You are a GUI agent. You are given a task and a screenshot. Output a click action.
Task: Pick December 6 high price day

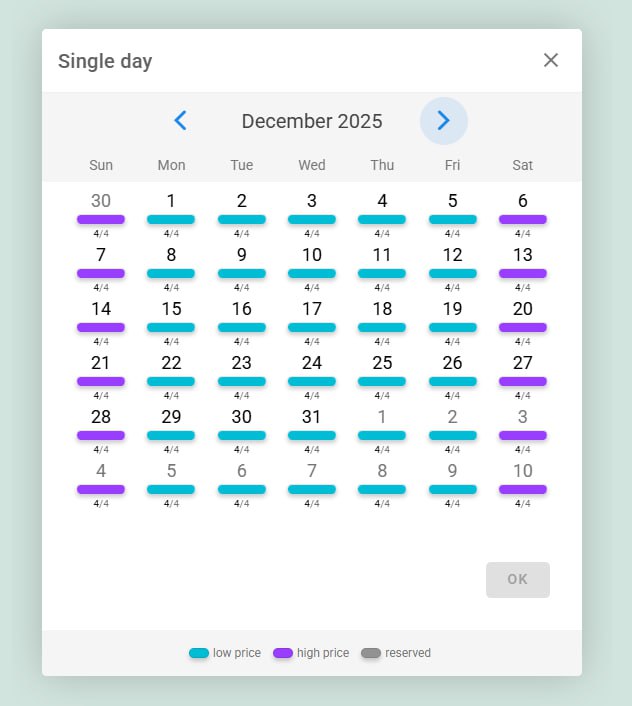point(523,201)
